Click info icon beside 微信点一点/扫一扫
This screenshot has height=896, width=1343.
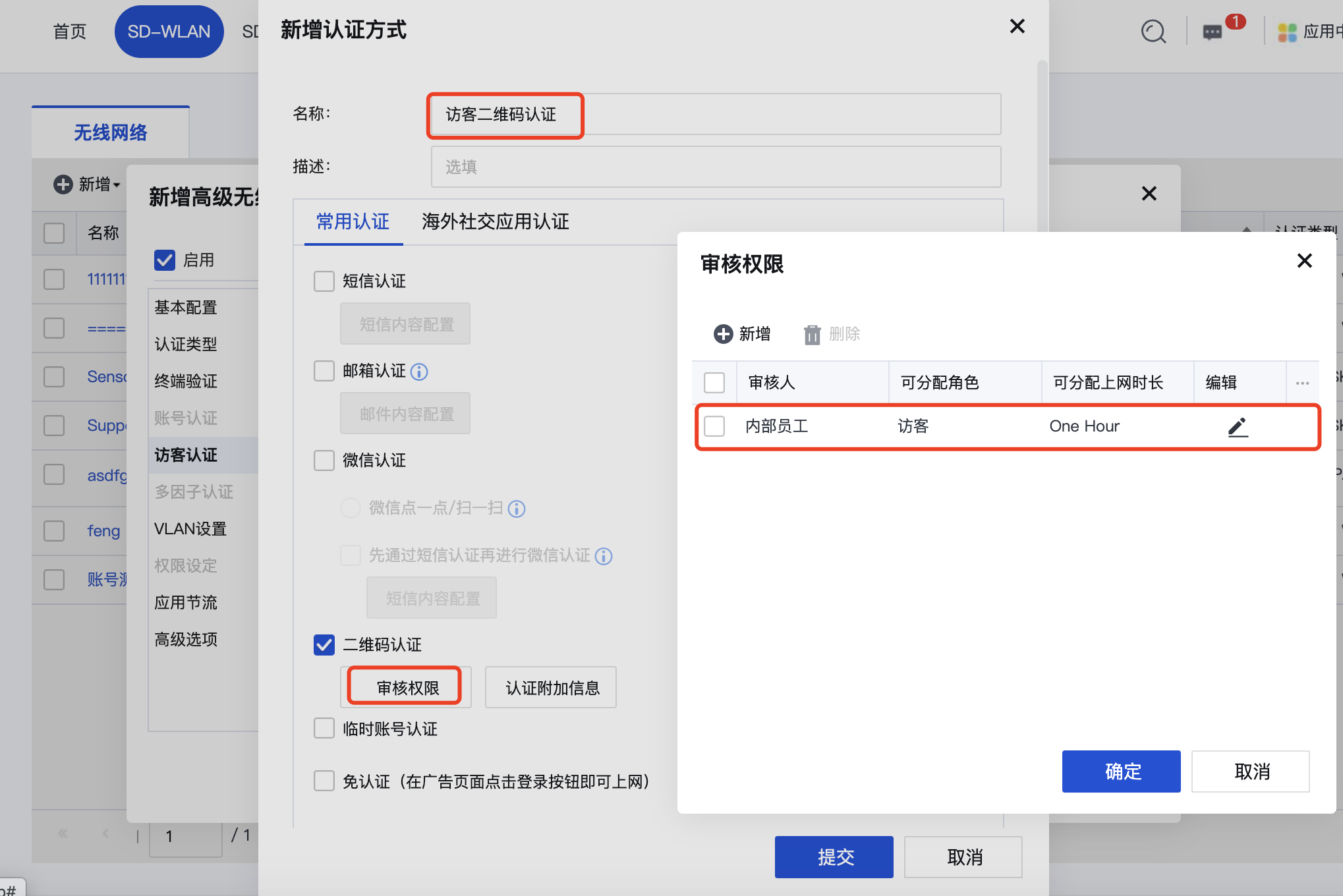517,509
